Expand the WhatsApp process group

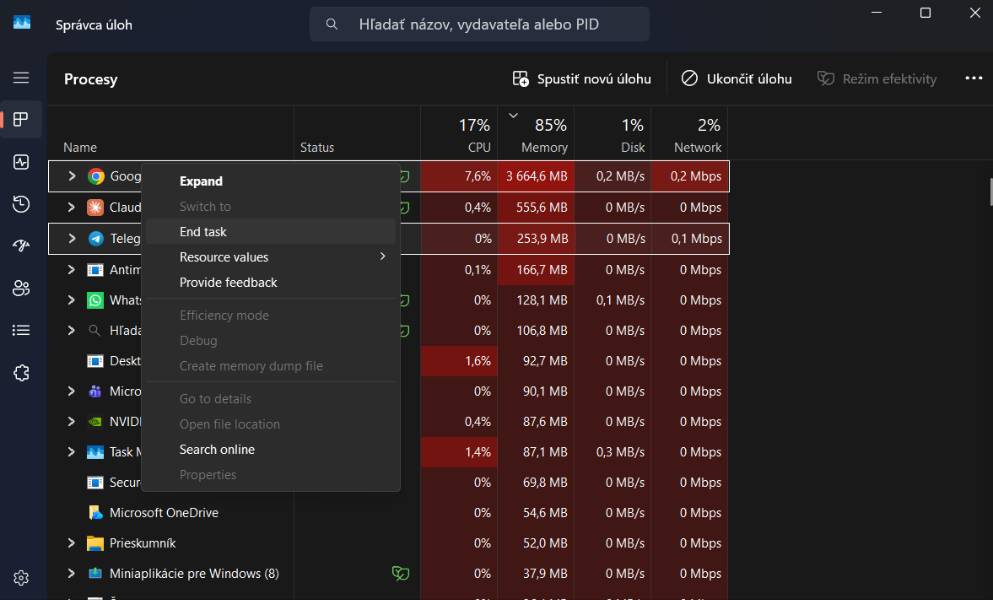click(x=72, y=300)
